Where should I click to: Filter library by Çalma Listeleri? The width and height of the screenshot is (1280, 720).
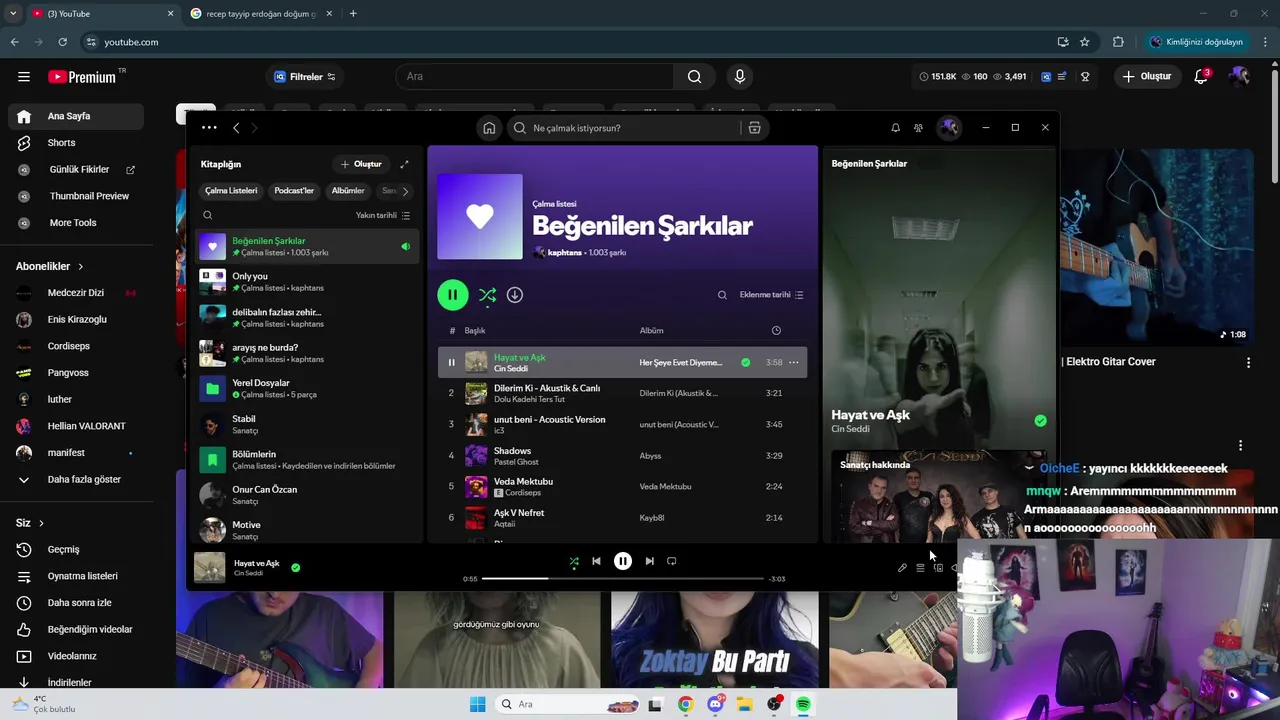[231, 191]
